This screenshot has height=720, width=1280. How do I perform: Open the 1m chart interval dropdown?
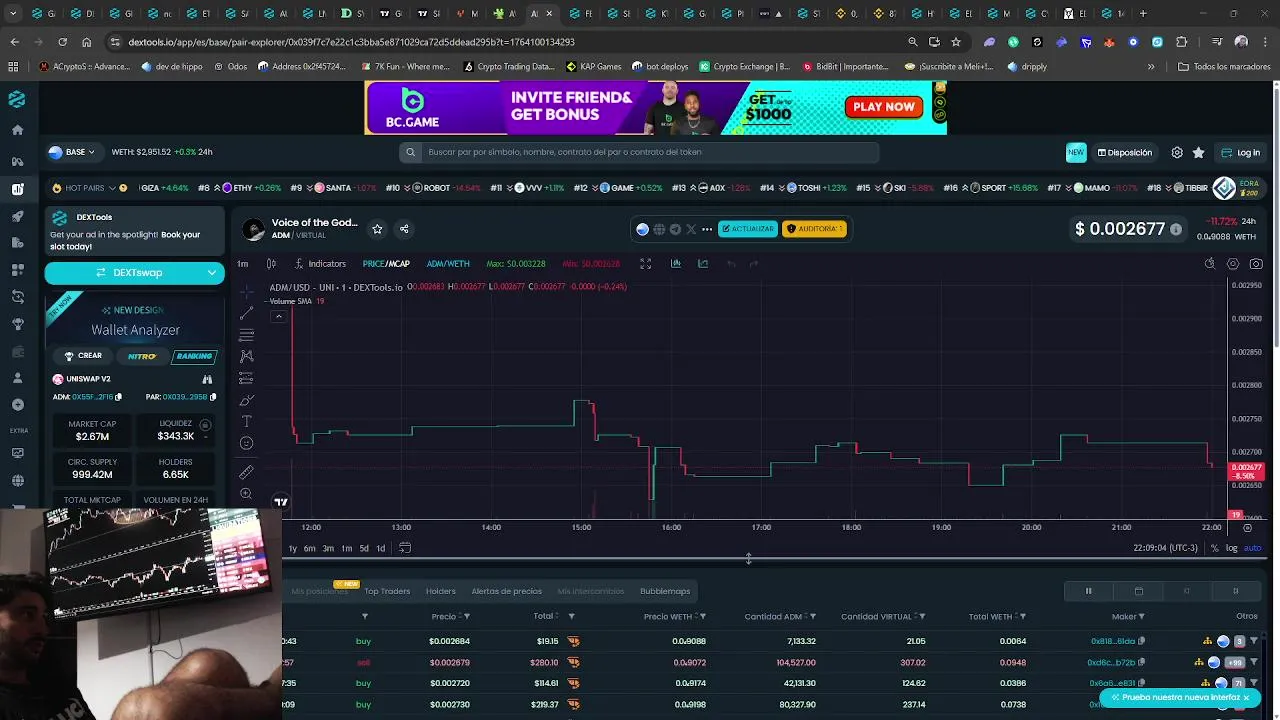(x=243, y=264)
